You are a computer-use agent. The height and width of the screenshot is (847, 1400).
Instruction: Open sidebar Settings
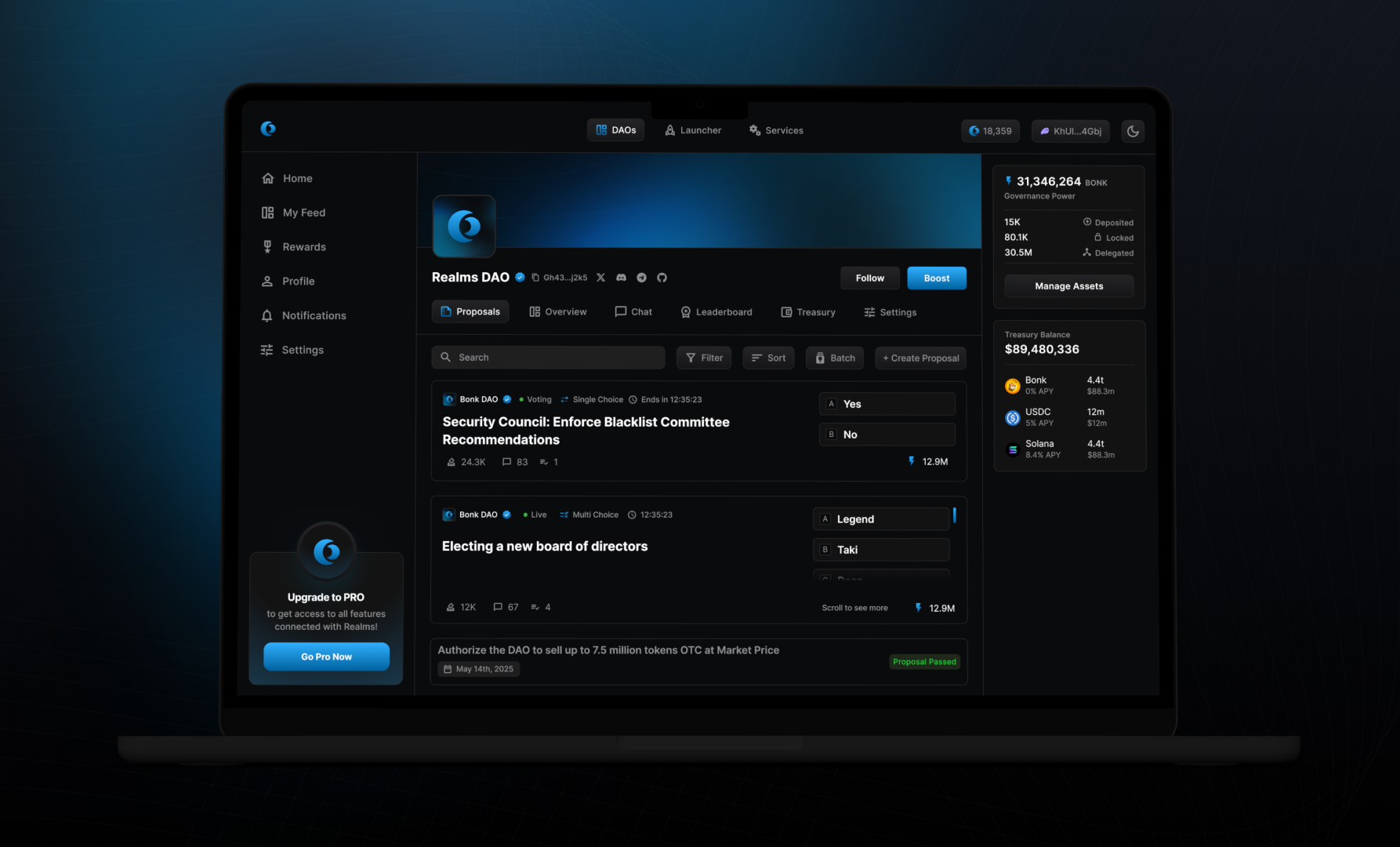point(292,350)
